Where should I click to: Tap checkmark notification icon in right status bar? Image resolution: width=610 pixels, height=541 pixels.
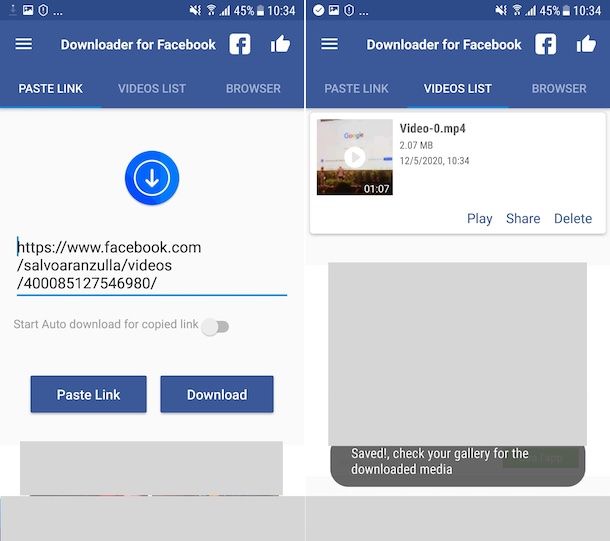[319, 10]
